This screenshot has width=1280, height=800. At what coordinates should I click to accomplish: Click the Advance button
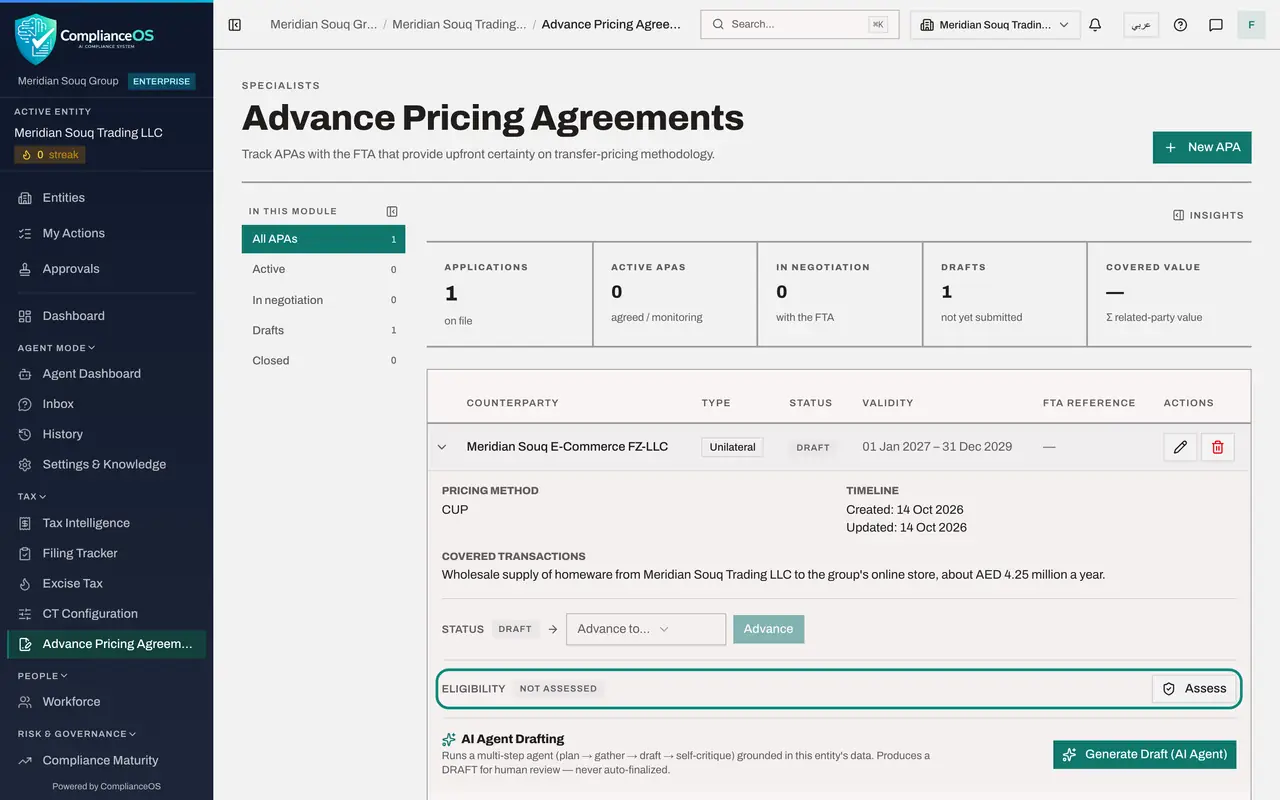tap(768, 629)
